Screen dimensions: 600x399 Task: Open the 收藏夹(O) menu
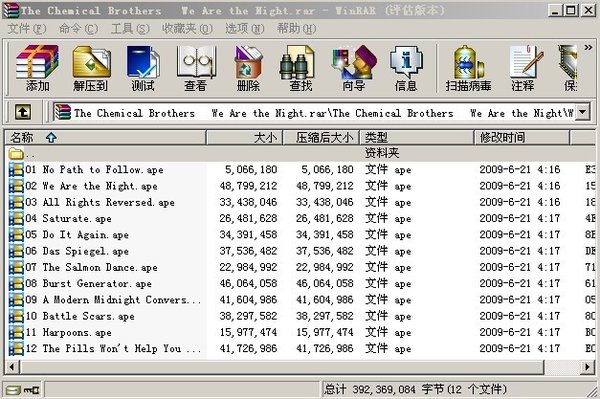pyautogui.click(x=187, y=29)
